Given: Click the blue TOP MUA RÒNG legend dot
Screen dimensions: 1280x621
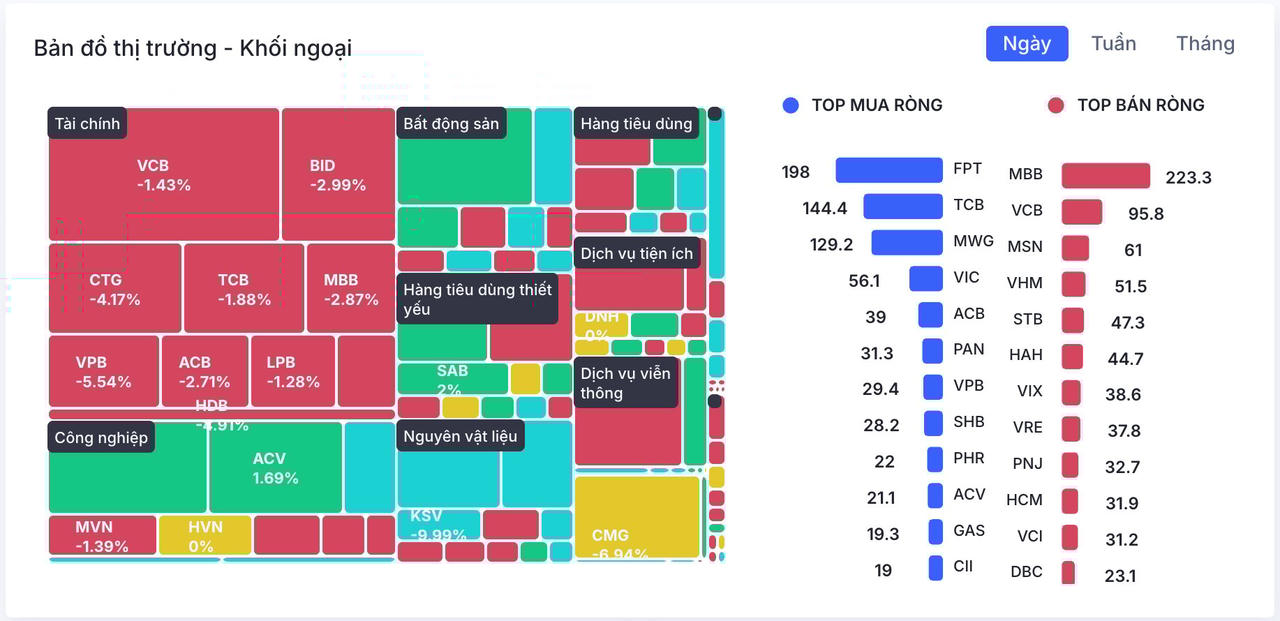Looking at the screenshot, I should click(x=791, y=105).
